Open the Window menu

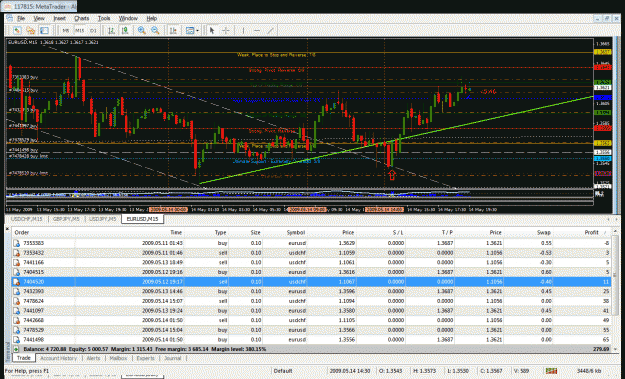pos(128,18)
